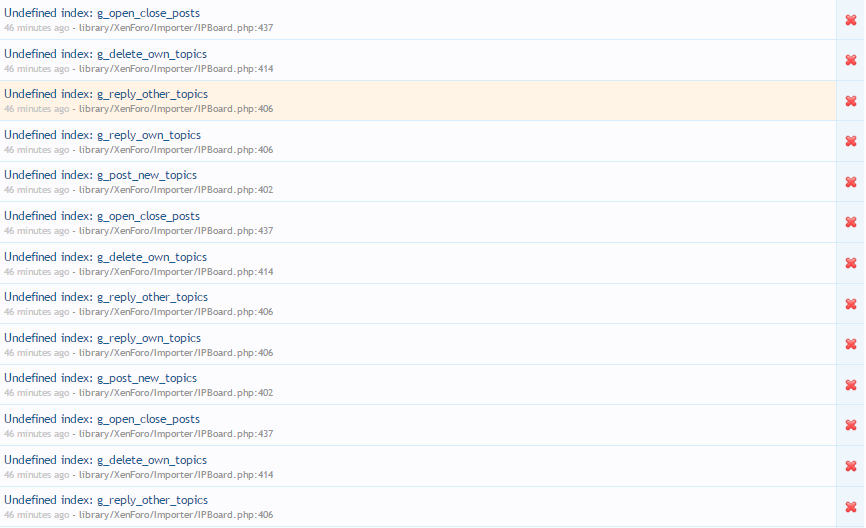Screen dimensions: 866x528
Task: Delete the topmost g_open_close_posts error entry
Action: [x=851, y=20]
